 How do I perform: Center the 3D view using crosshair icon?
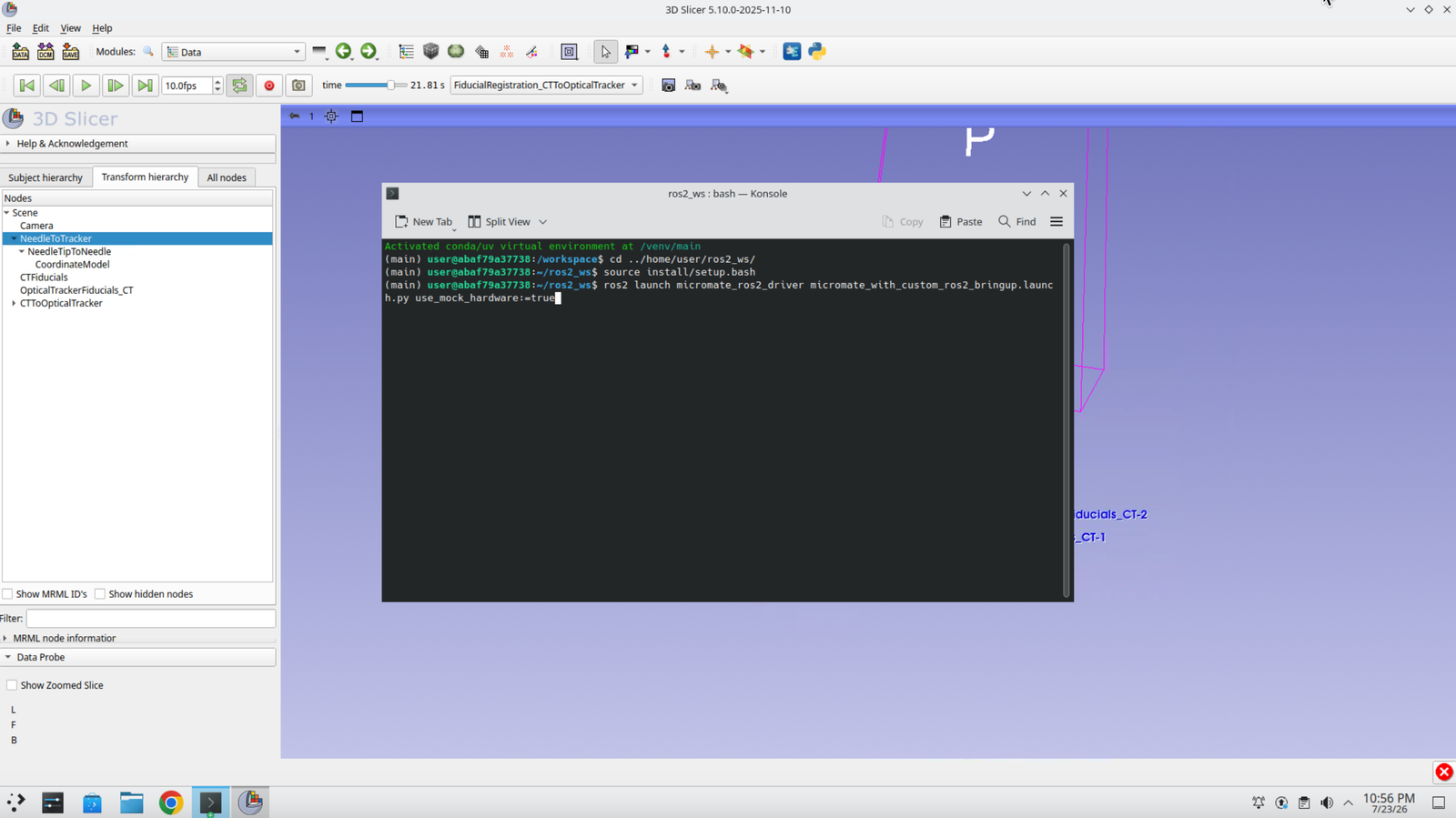(331, 116)
